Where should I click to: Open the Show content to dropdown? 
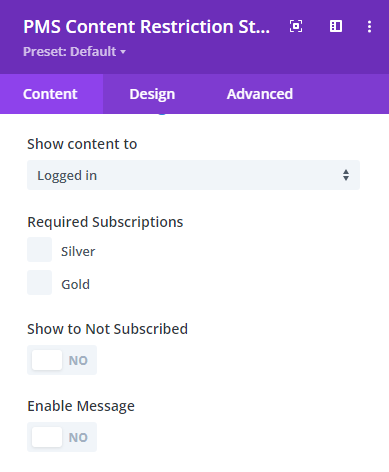tap(193, 175)
